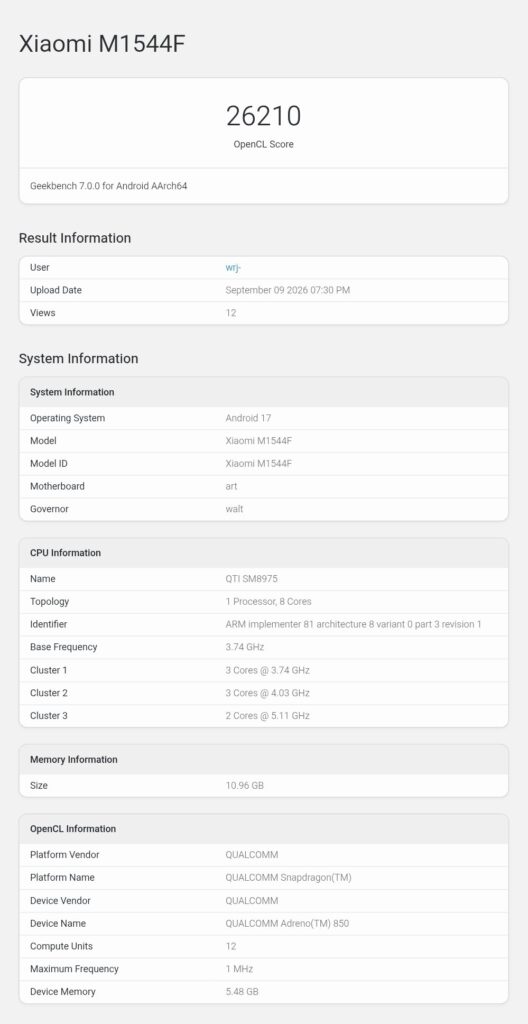The image size is (528, 1024).
Task: Click the Topology value 1 Processor, 8 Cores
Action: click(269, 601)
